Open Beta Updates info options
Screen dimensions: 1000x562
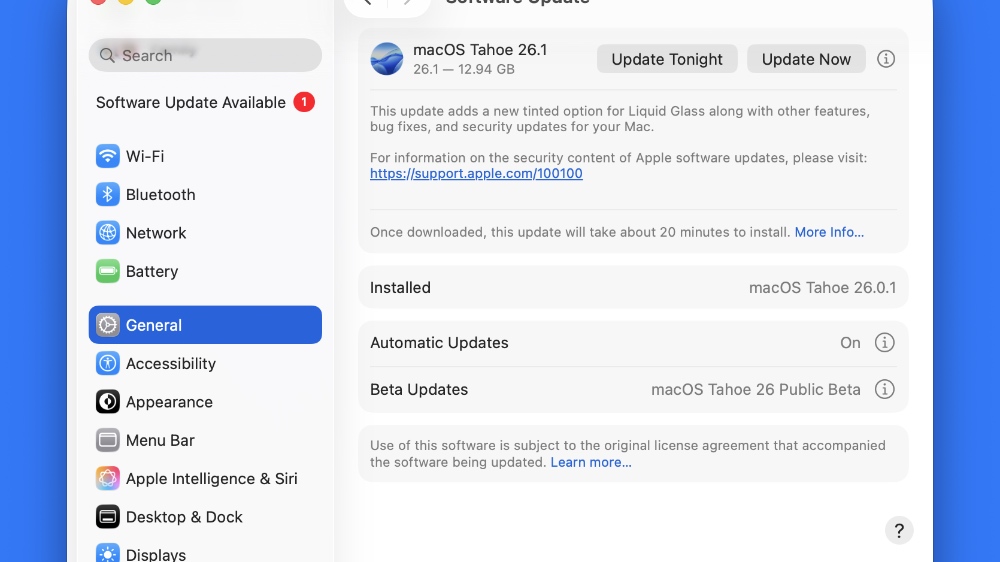point(884,390)
